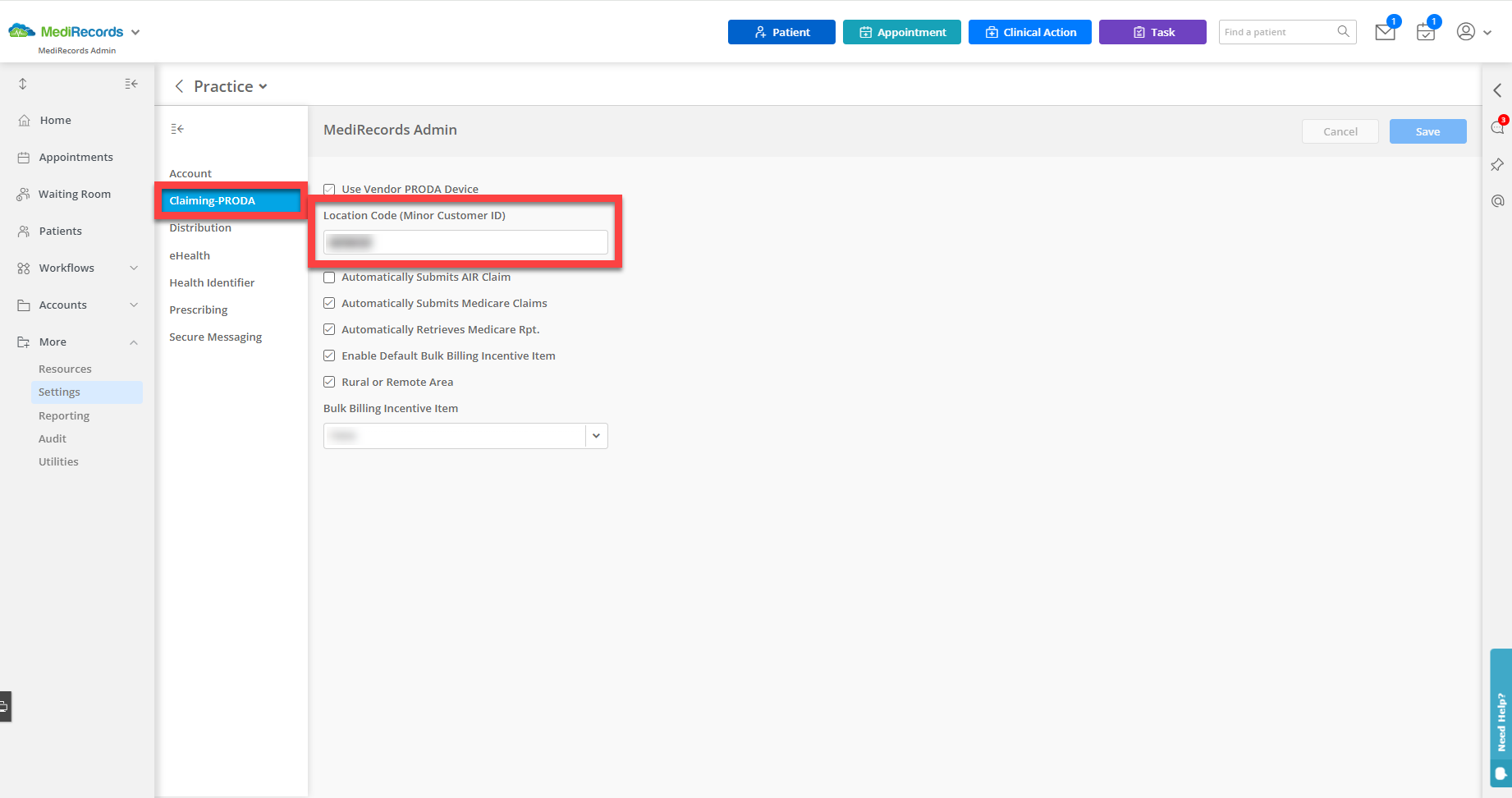Click the Find a patient search box
The width and height of the screenshot is (1512, 798).
[1287, 32]
